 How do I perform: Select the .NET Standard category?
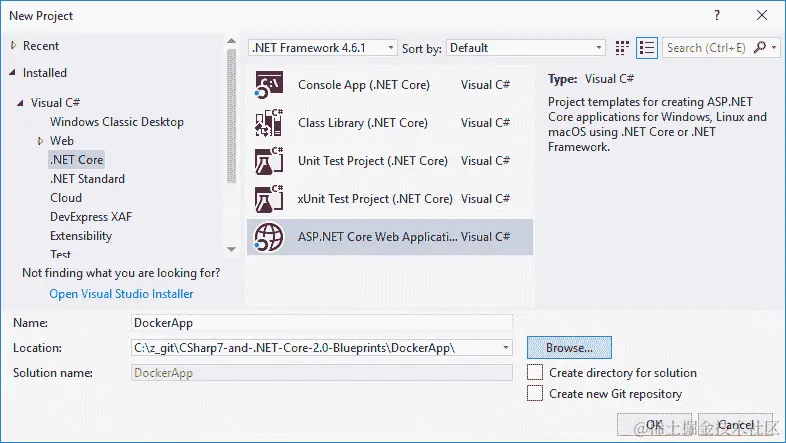point(87,179)
